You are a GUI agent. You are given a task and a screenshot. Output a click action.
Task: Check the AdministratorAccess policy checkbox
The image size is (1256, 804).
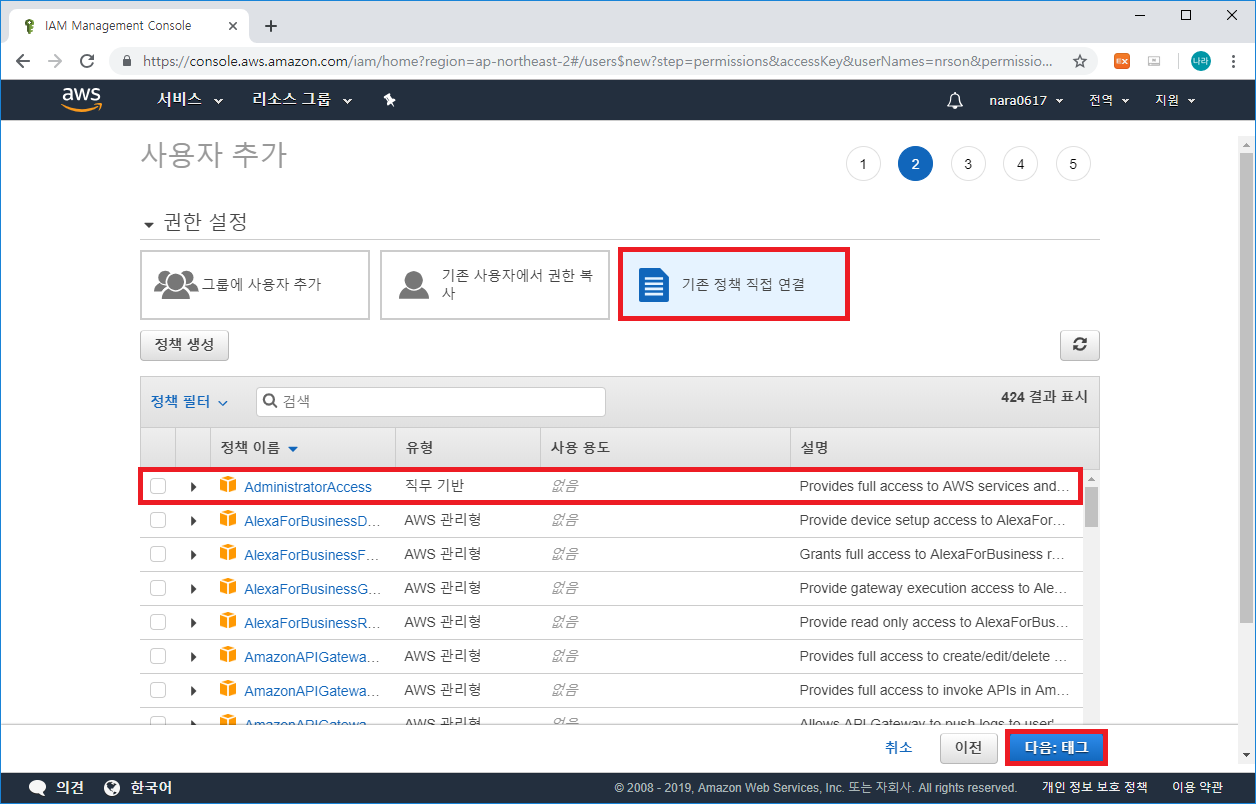tap(158, 486)
